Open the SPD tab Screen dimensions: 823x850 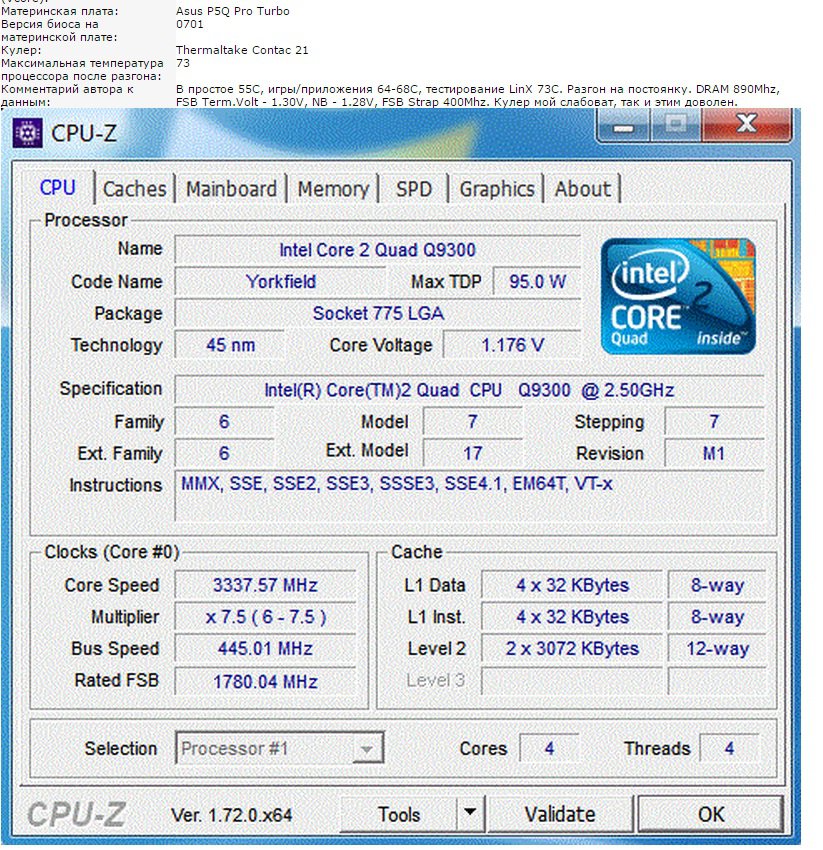(414, 189)
